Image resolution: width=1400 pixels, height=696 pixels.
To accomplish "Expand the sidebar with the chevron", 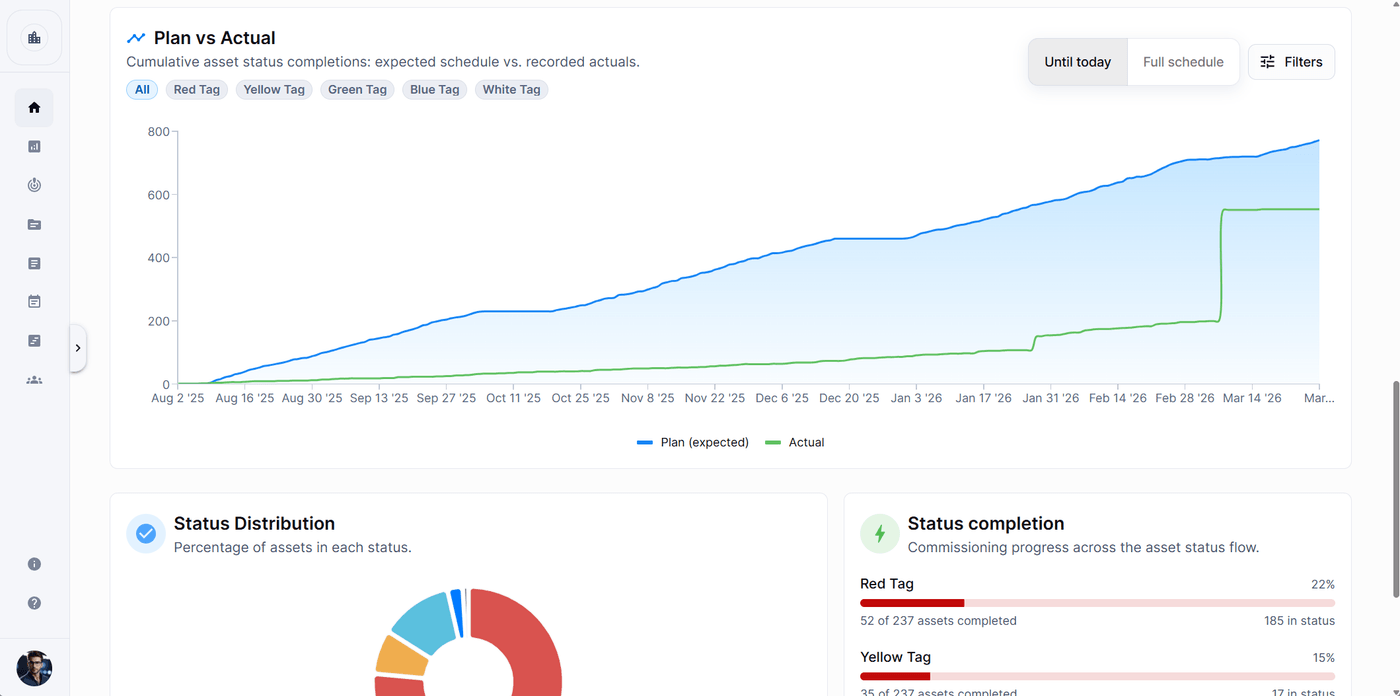I will pos(78,348).
